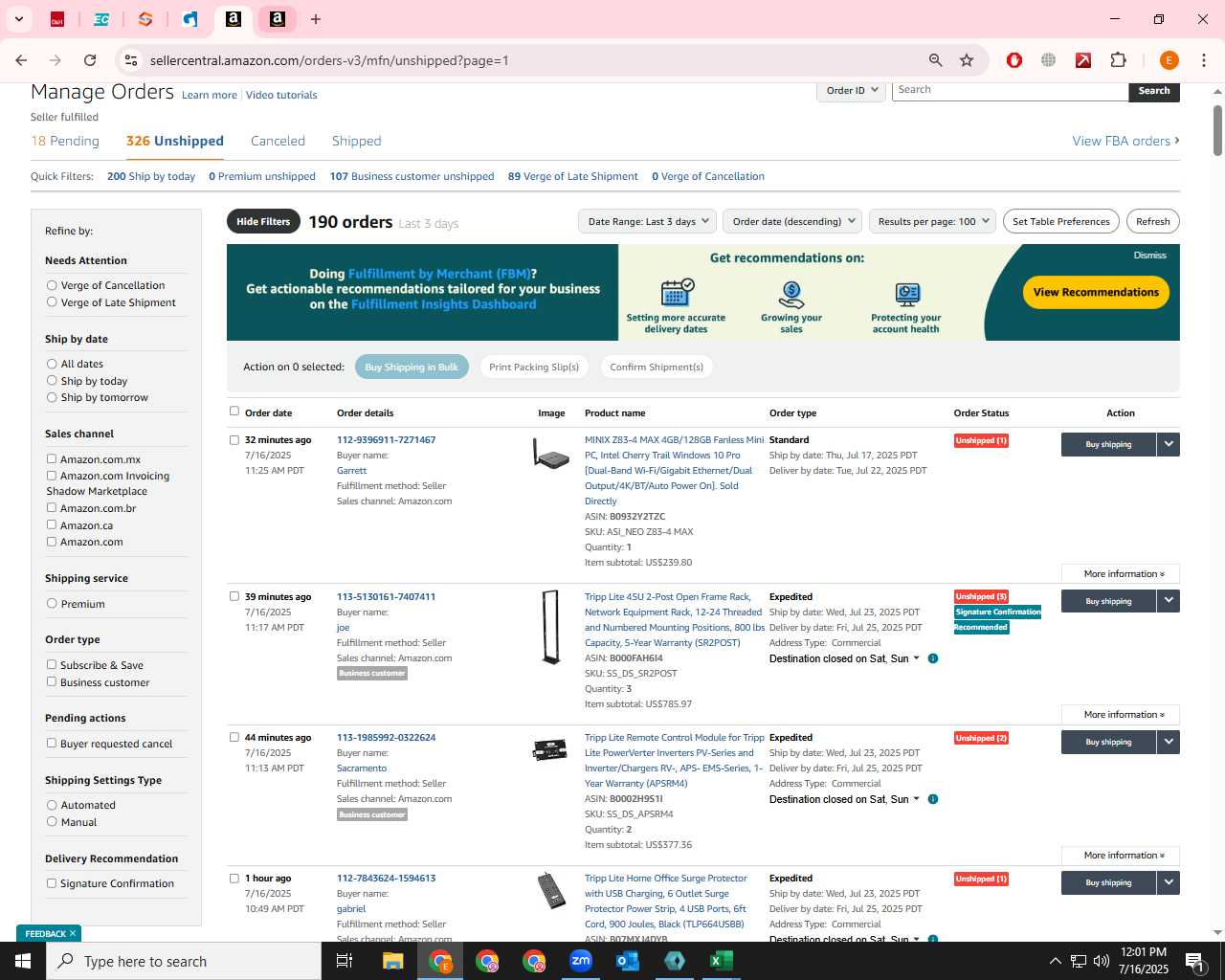Click the info icon beside joe's Destination closed
1225x980 pixels.
(x=933, y=658)
